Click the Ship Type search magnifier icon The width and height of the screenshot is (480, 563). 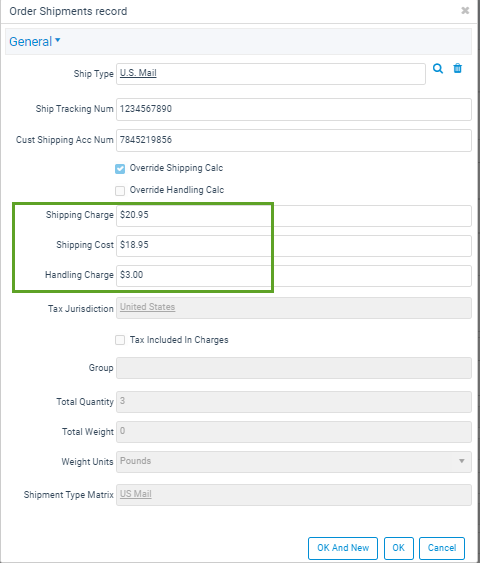(438, 68)
